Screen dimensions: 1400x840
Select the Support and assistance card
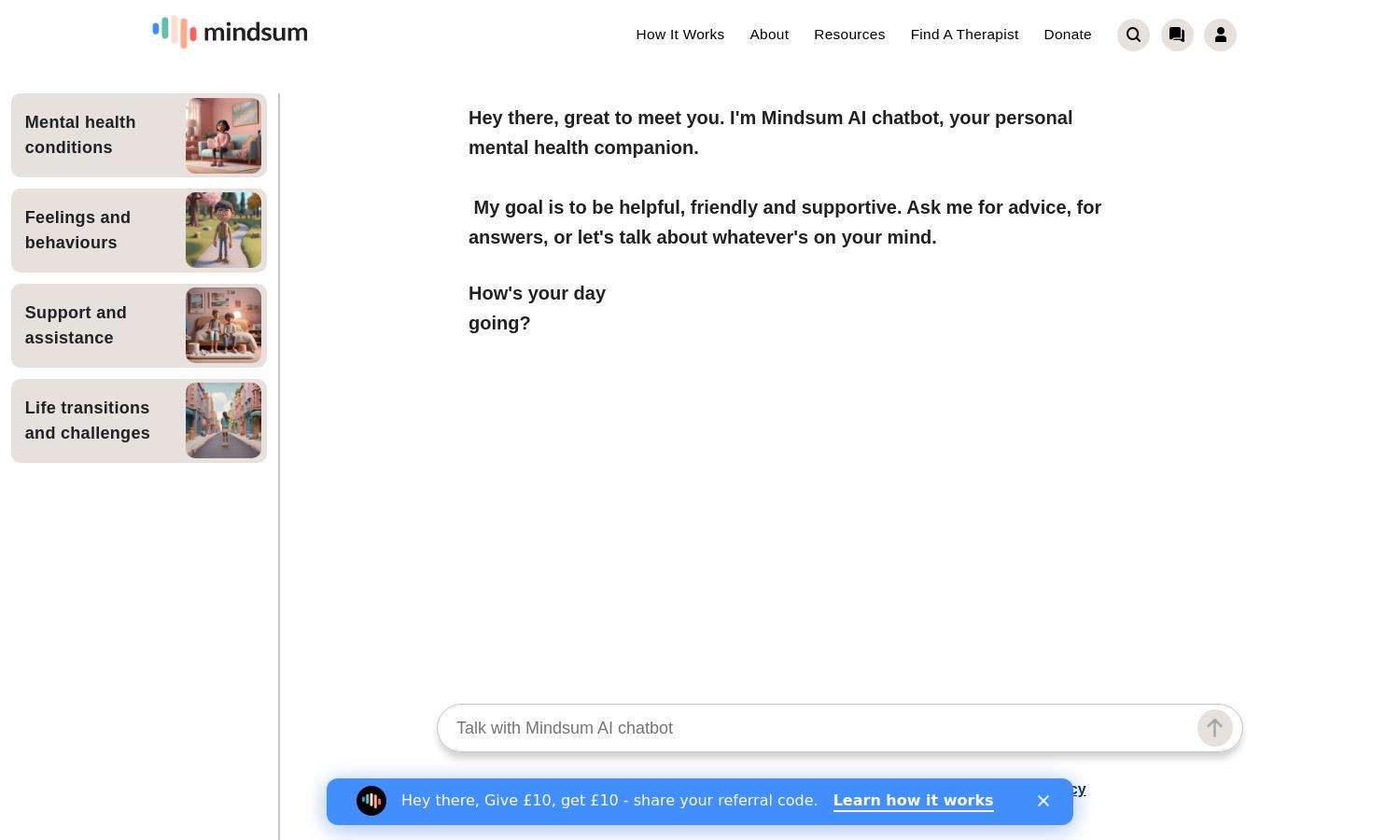[x=139, y=326]
